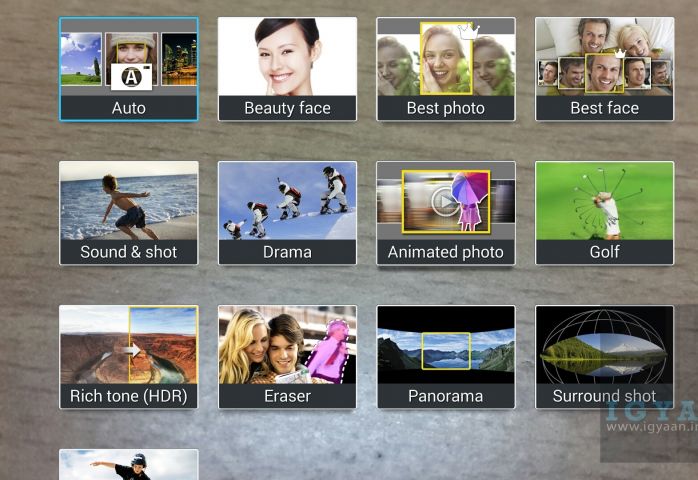Choose the Beauty face mode
The width and height of the screenshot is (698, 480).
click(x=287, y=69)
